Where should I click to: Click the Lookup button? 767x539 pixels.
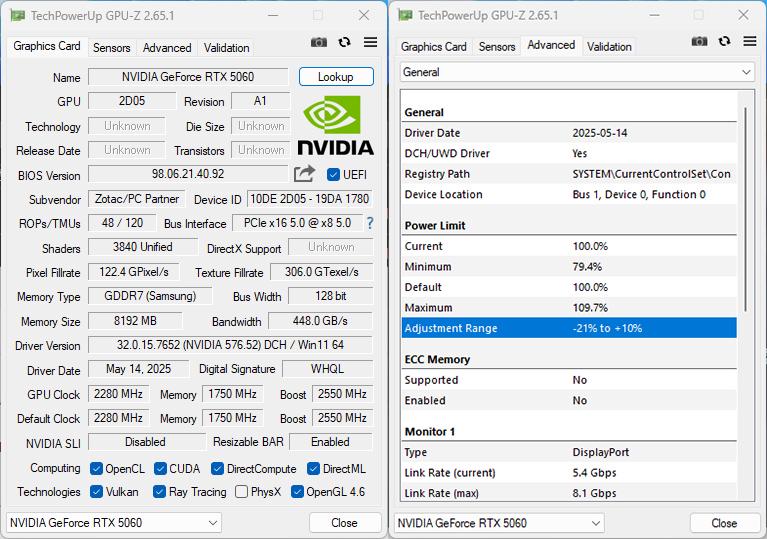point(336,77)
